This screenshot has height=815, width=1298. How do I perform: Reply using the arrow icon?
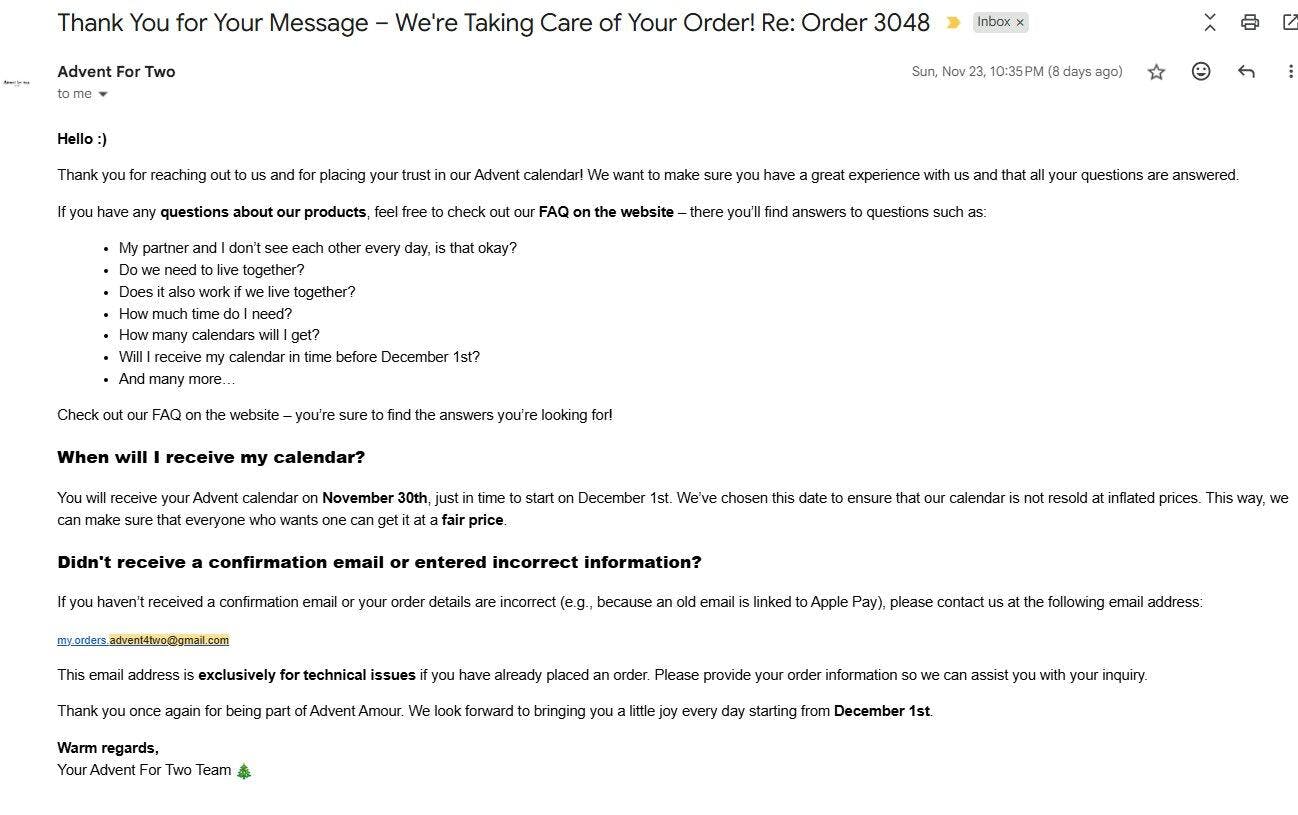point(1246,71)
